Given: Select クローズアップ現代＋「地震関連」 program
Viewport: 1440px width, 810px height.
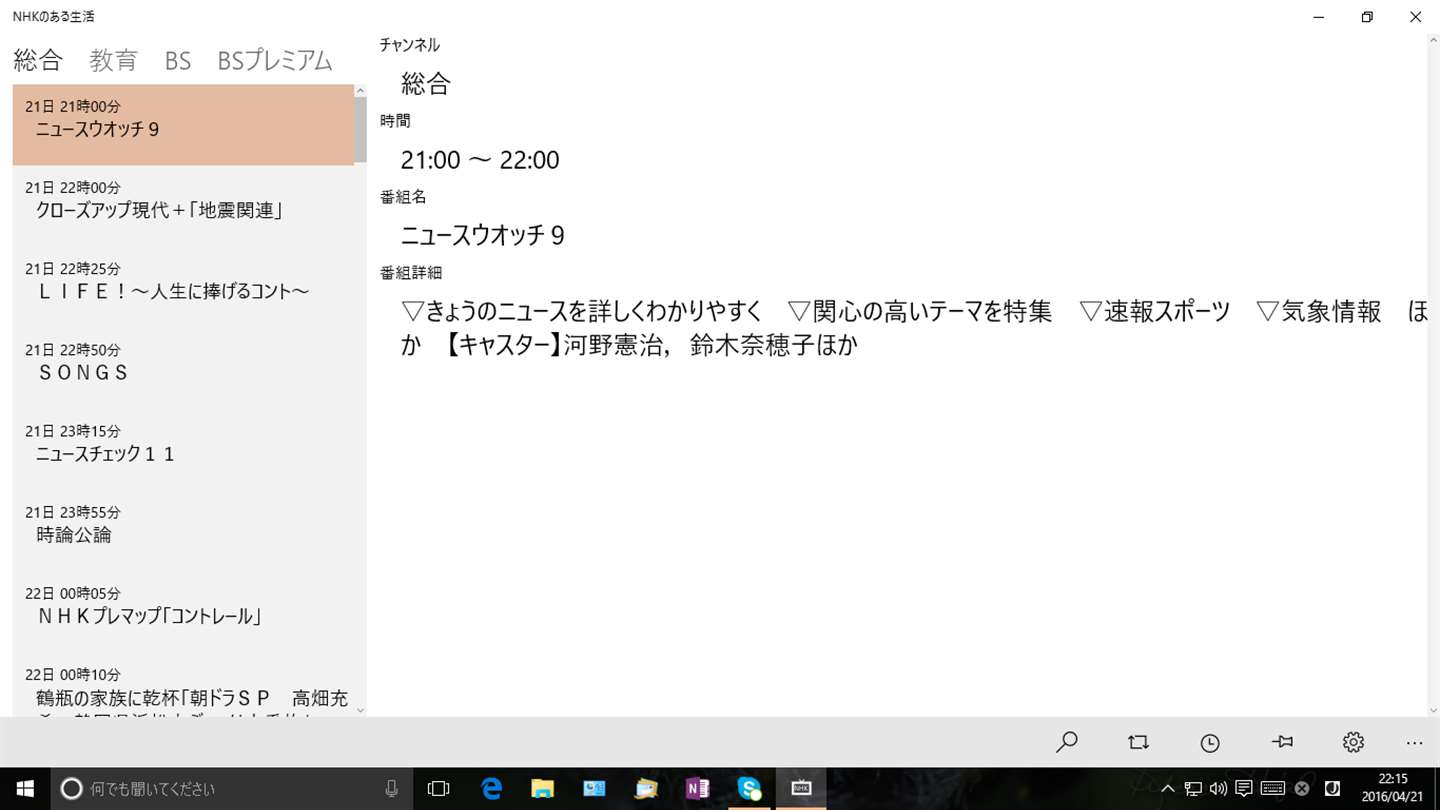Looking at the screenshot, I should pos(183,206).
